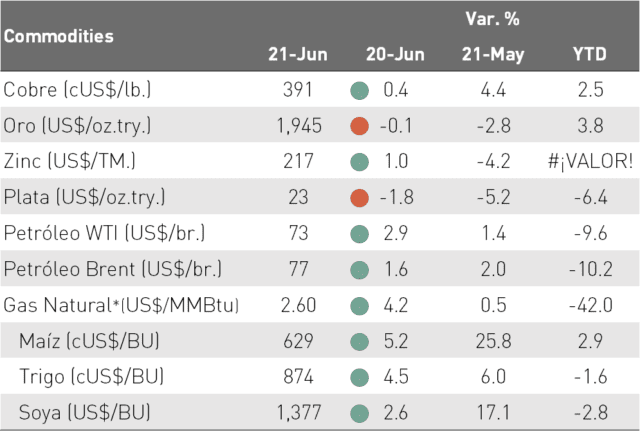Screen dimensions: 640x431
Task: Select the Gas Natural green indicator
Action: [x=360, y=306]
